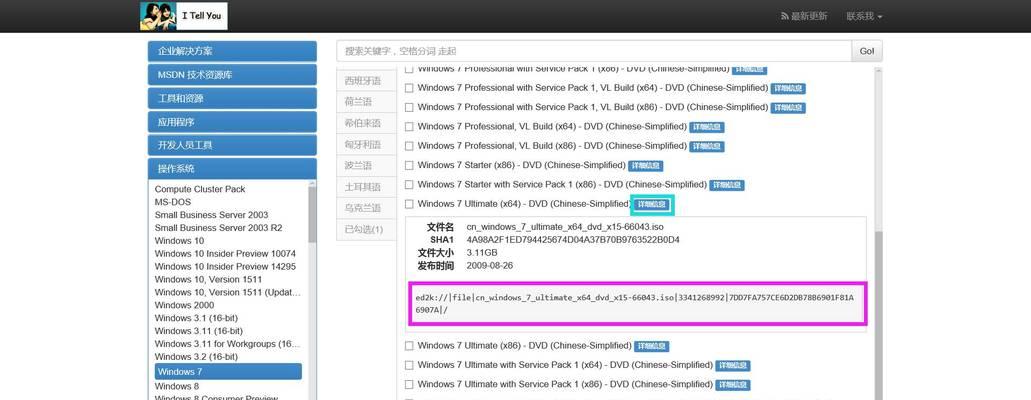
Task: Select Compute Cluster Pack in the list
Action: click(200, 189)
